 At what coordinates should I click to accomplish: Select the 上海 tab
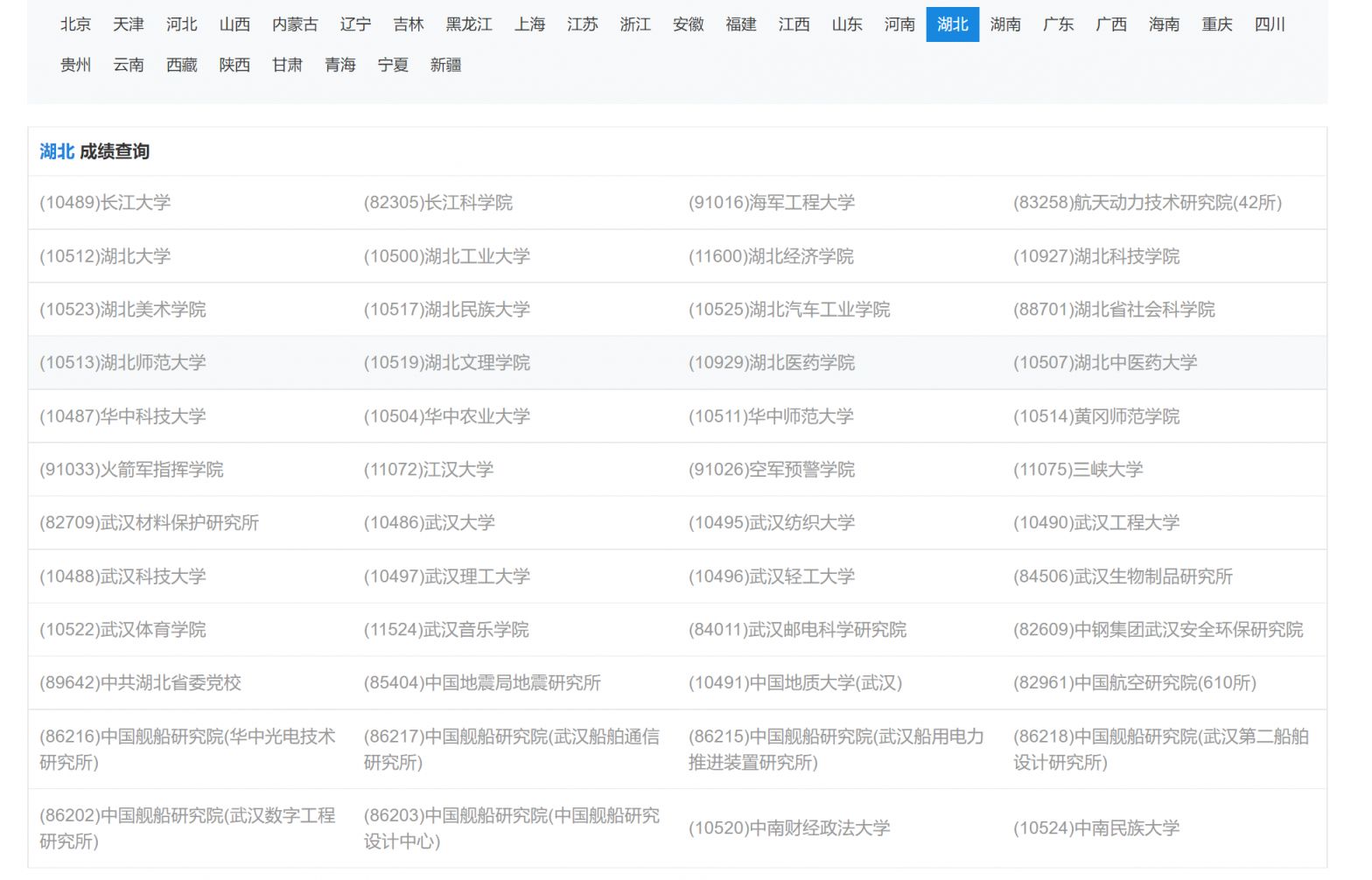pos(529,24)
